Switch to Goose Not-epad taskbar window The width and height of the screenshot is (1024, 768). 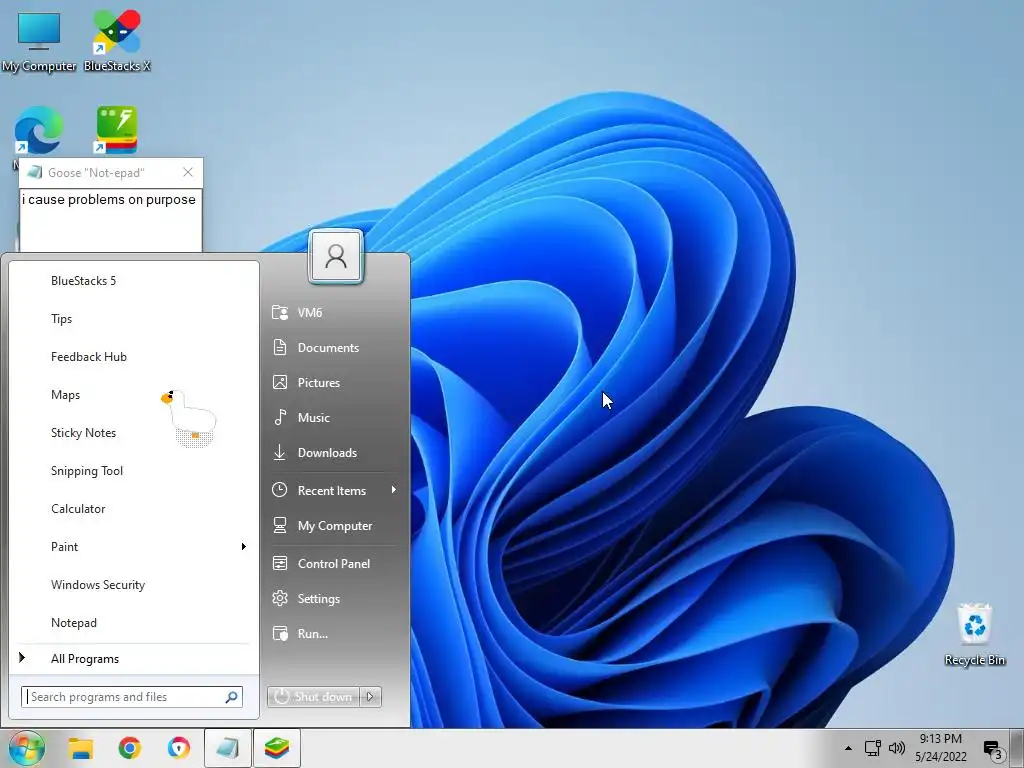(228, 748)
